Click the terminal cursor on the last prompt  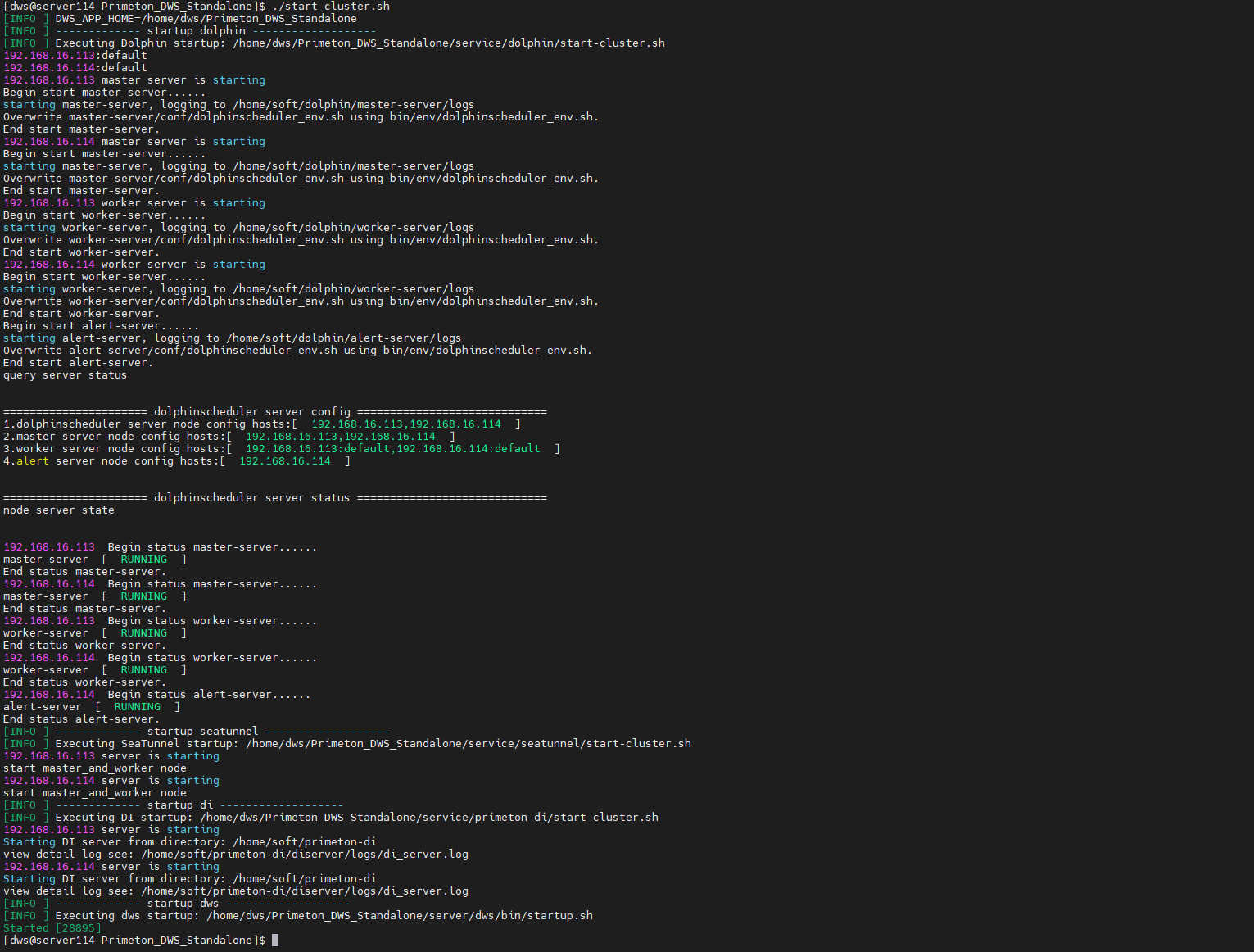tap(275, 940)
